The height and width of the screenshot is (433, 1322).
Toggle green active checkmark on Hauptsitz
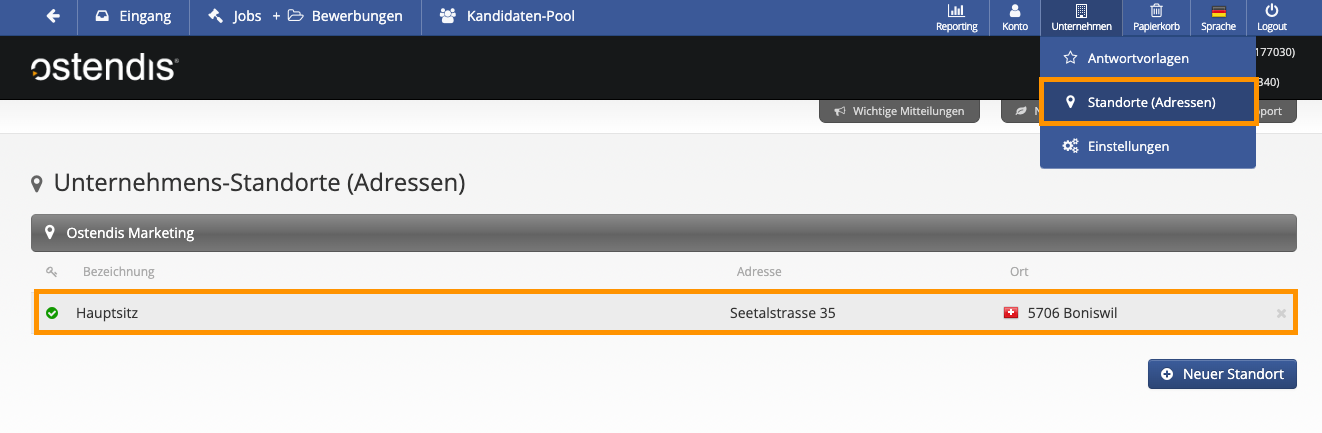pos(52,313)
